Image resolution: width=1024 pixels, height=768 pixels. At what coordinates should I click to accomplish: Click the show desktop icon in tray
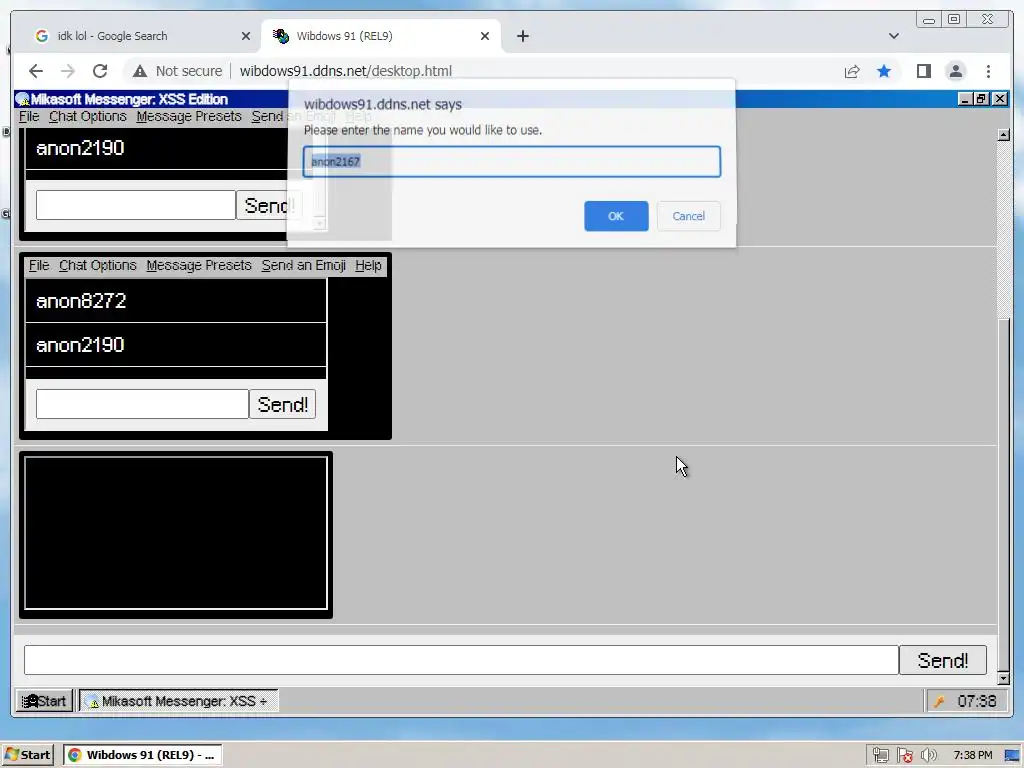(x=1012, y=756)
